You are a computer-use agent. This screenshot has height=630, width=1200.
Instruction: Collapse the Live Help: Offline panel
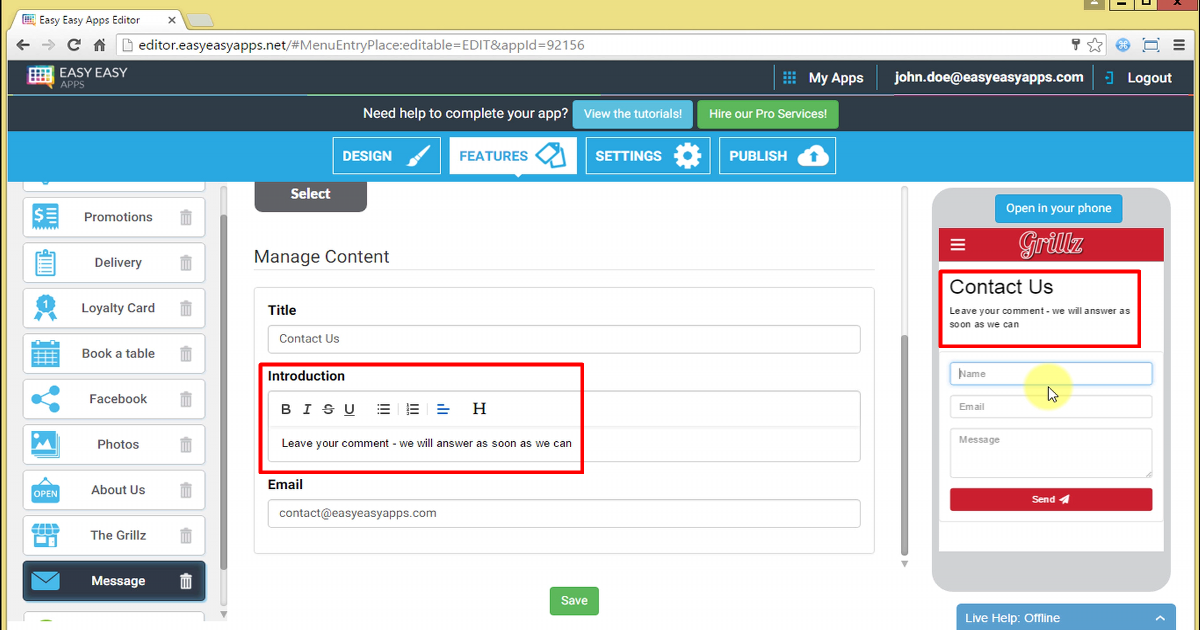tap(1160, 617)
